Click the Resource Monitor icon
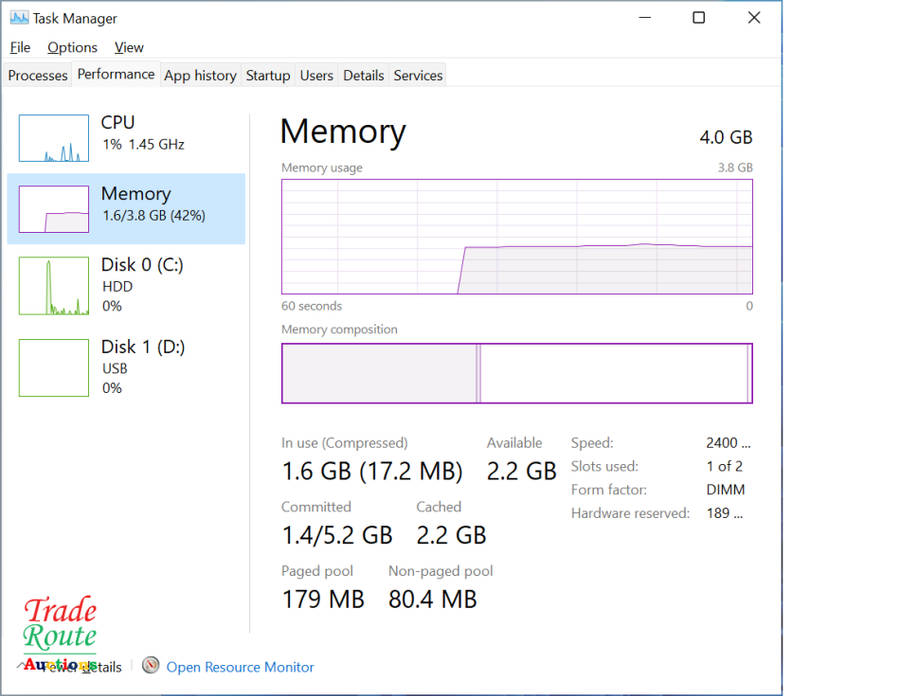 [151, 666]
